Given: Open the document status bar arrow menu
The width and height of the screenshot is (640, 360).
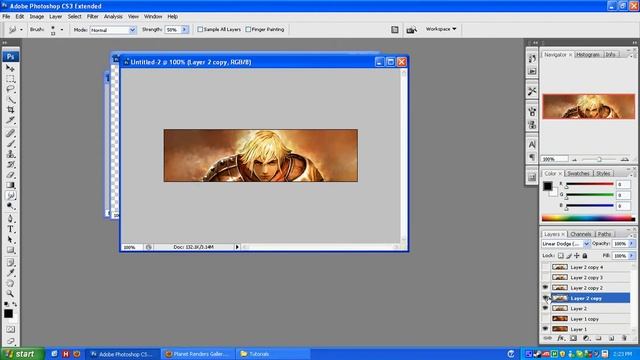Looking at the screenshot, I should [237, 247].
